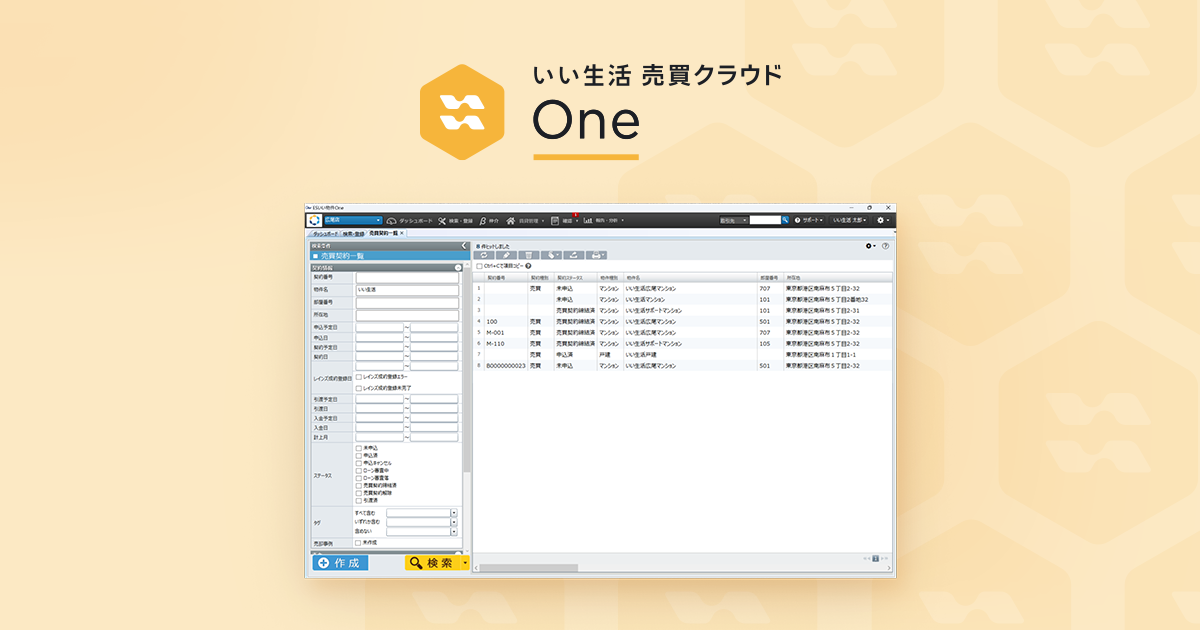Viewport: 1200px width, 630px height.
Task: Click the question mark icon at panel right
Action: point(885,246)
